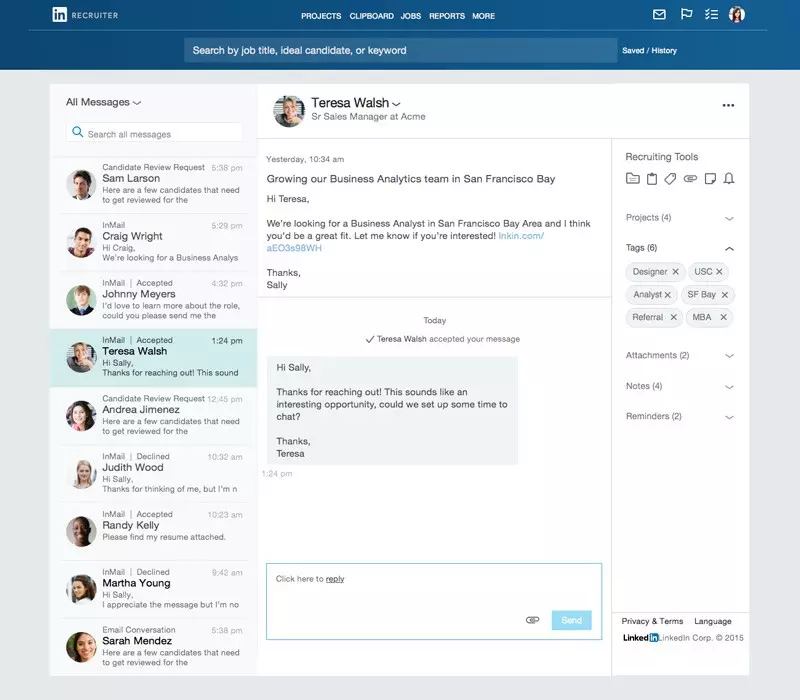Remove the Designer tag chip
The height and width of the screenshot is (700, 800).
(675, 271)
